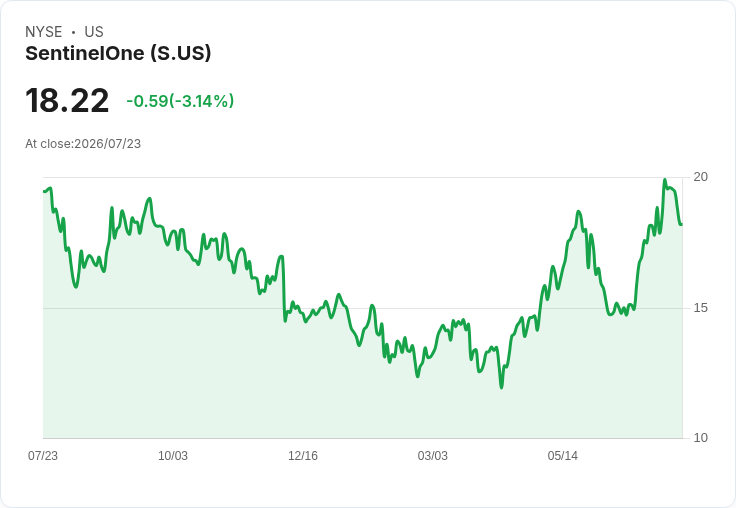Viewport: 736px width, 508px height.
Task: Select the 07/23 date axis label
Action: point(43,455)
